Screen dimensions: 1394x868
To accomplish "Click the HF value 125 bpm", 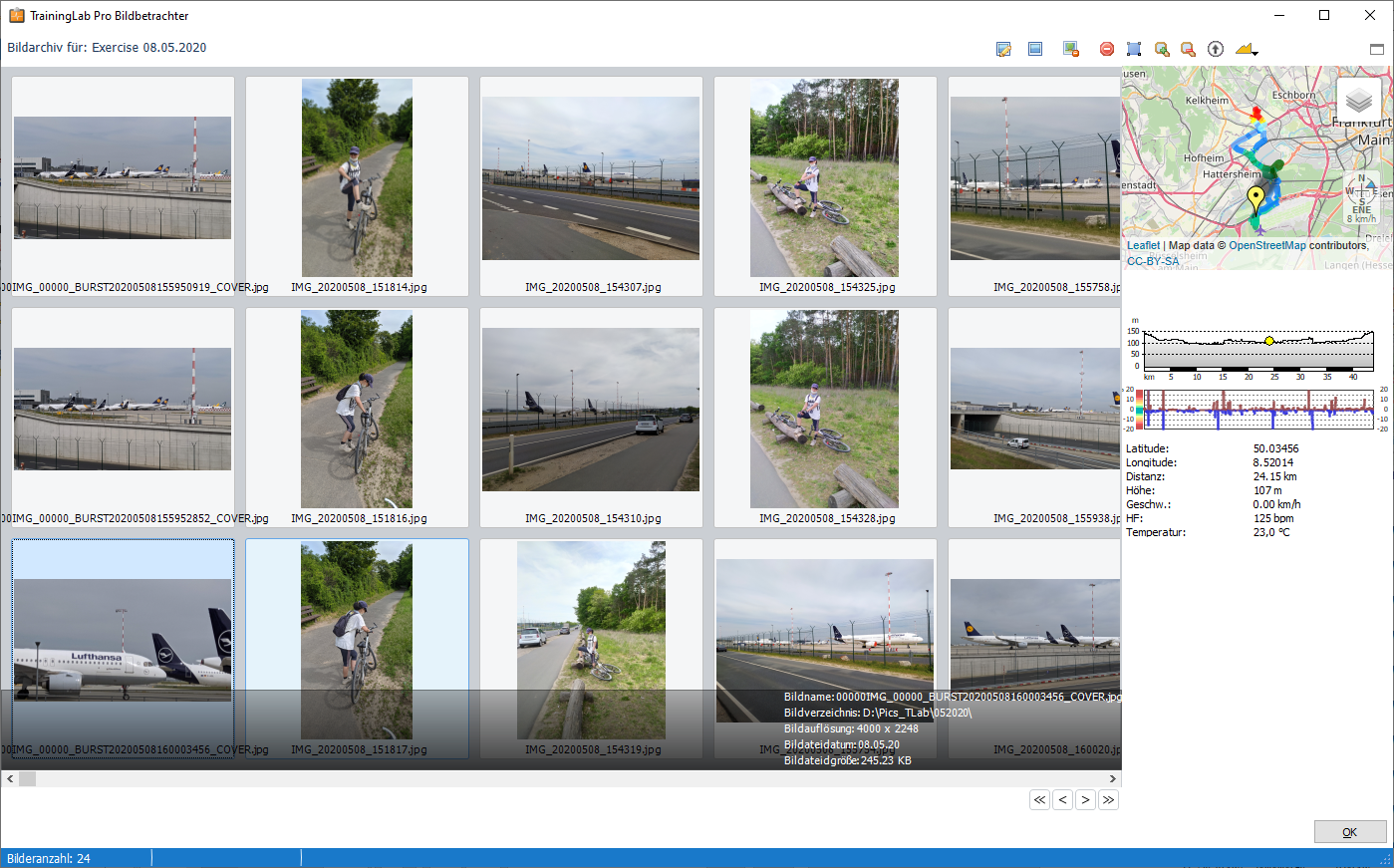I will coord(1273,518).
